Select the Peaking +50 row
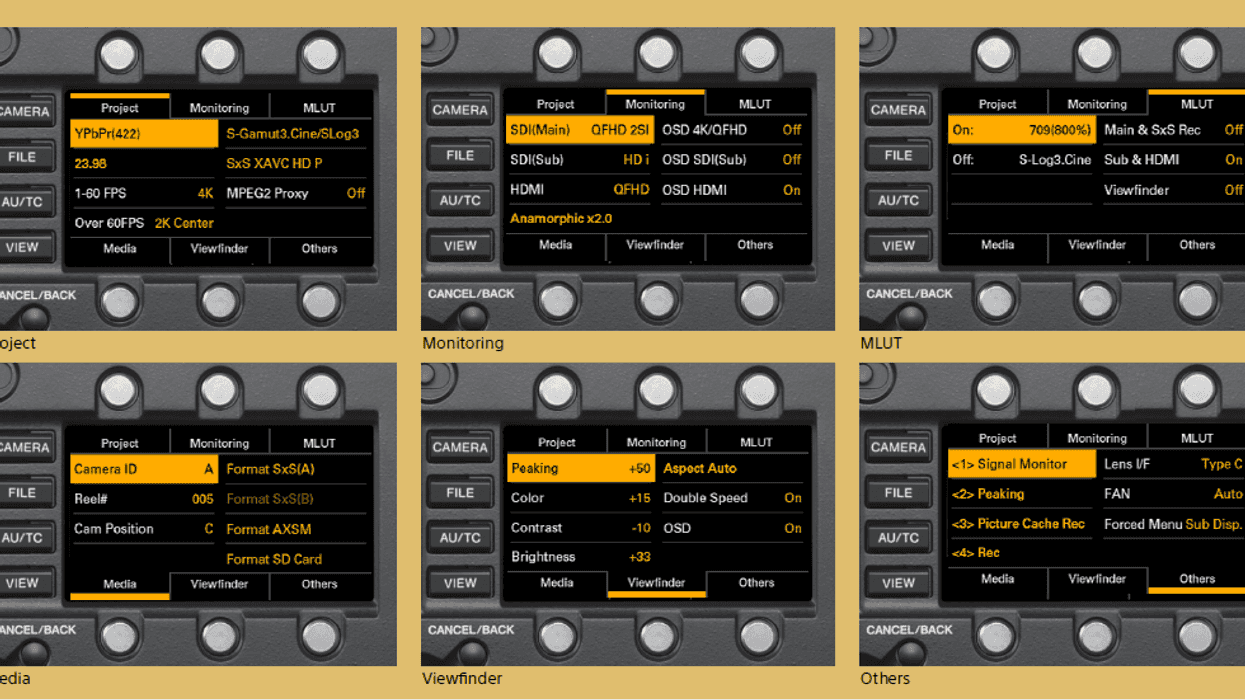This screenshot has width=1245, height=700. coord(580,468)
